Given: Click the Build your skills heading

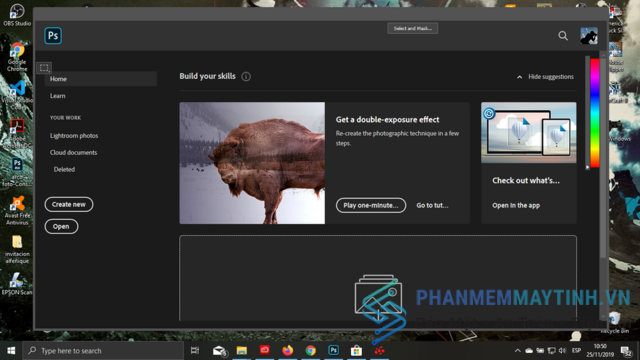Looking at the screenshot, I should [x=207, y=76].
